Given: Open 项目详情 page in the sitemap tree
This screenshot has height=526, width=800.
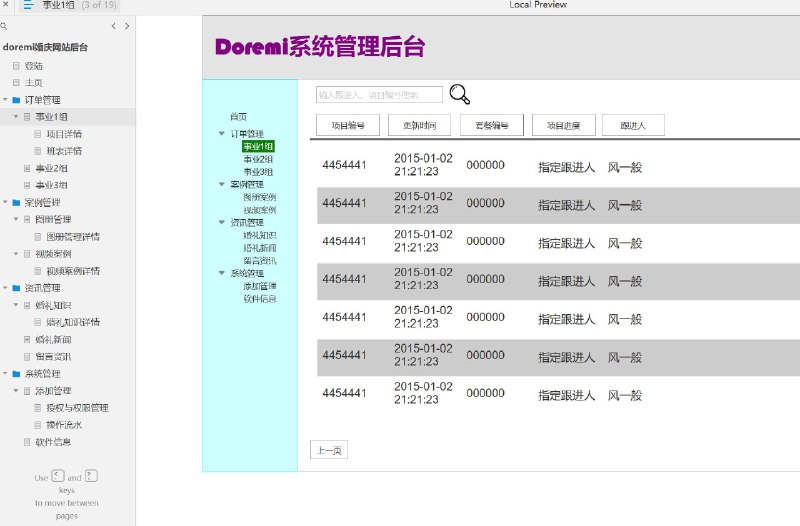Looking at the screenshot, I should [x=64, y=134].
